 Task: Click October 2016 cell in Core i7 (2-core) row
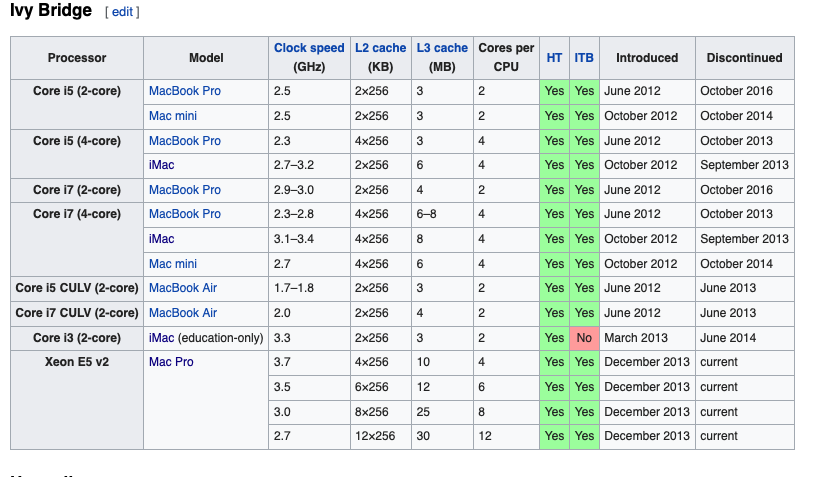coord(744,190)
